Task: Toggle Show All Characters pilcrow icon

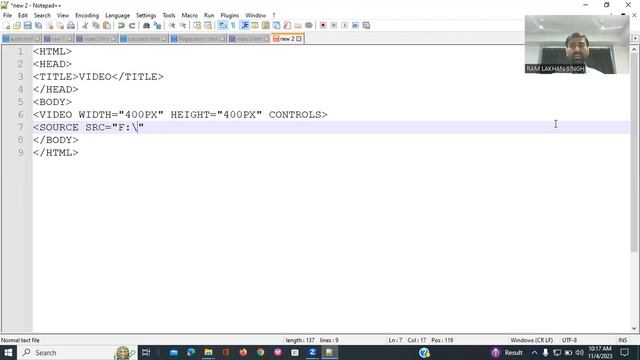Action: pyautogui.click(x=233, y=25)
